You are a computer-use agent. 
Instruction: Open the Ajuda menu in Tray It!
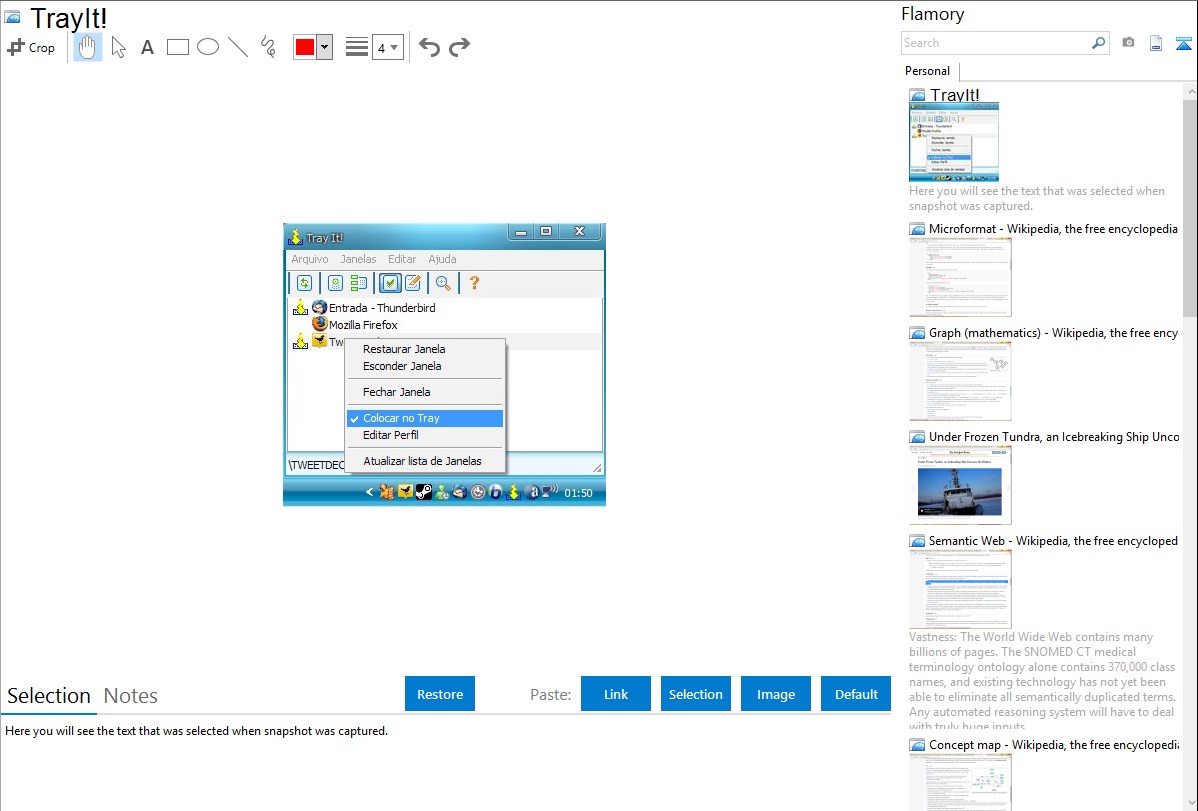[442, 259]
